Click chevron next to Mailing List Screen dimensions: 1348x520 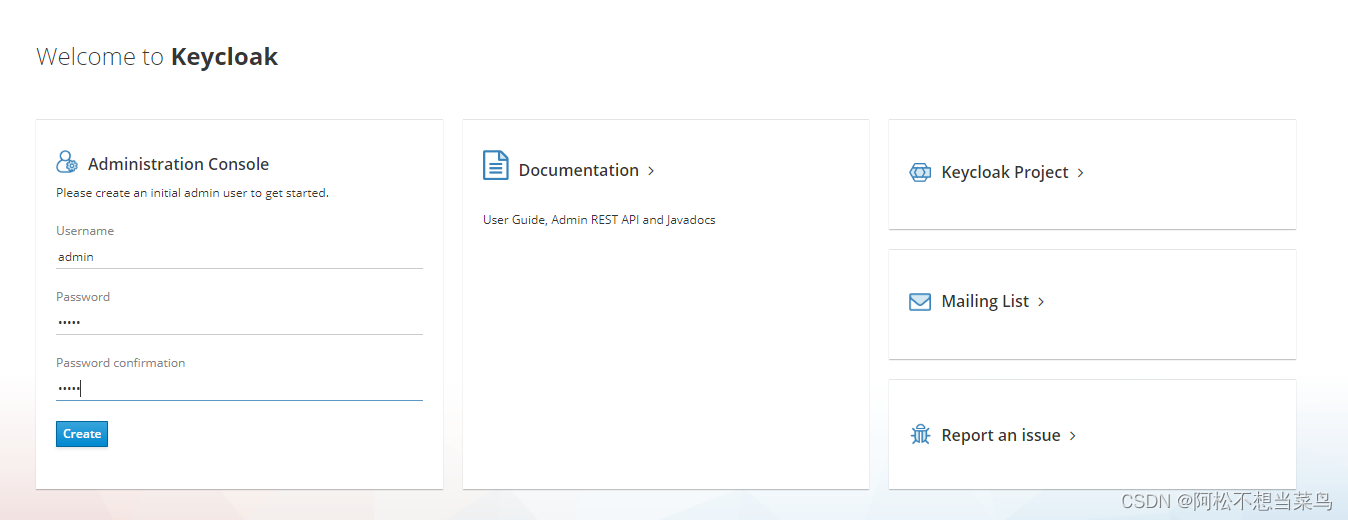tap(1041, 302)
